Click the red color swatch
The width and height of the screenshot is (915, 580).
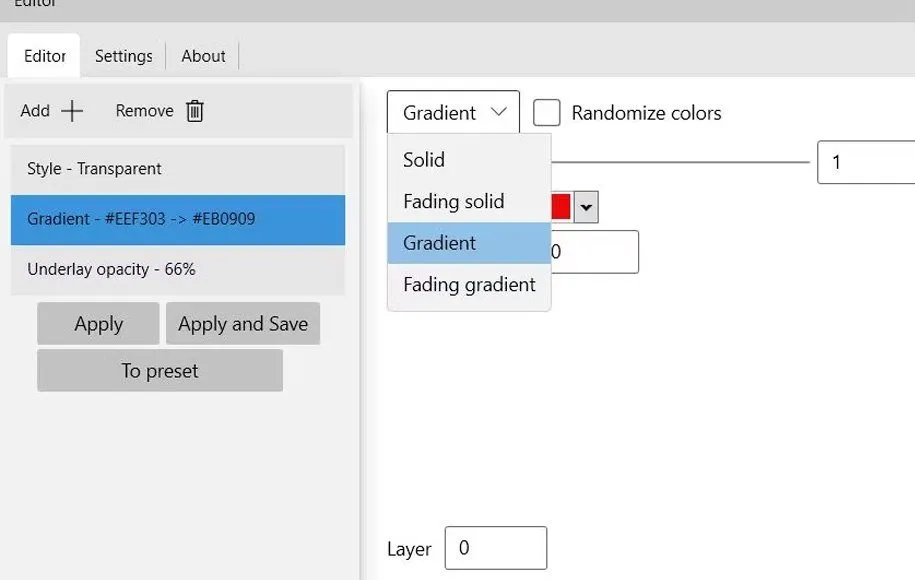click(x=561, y=207)
